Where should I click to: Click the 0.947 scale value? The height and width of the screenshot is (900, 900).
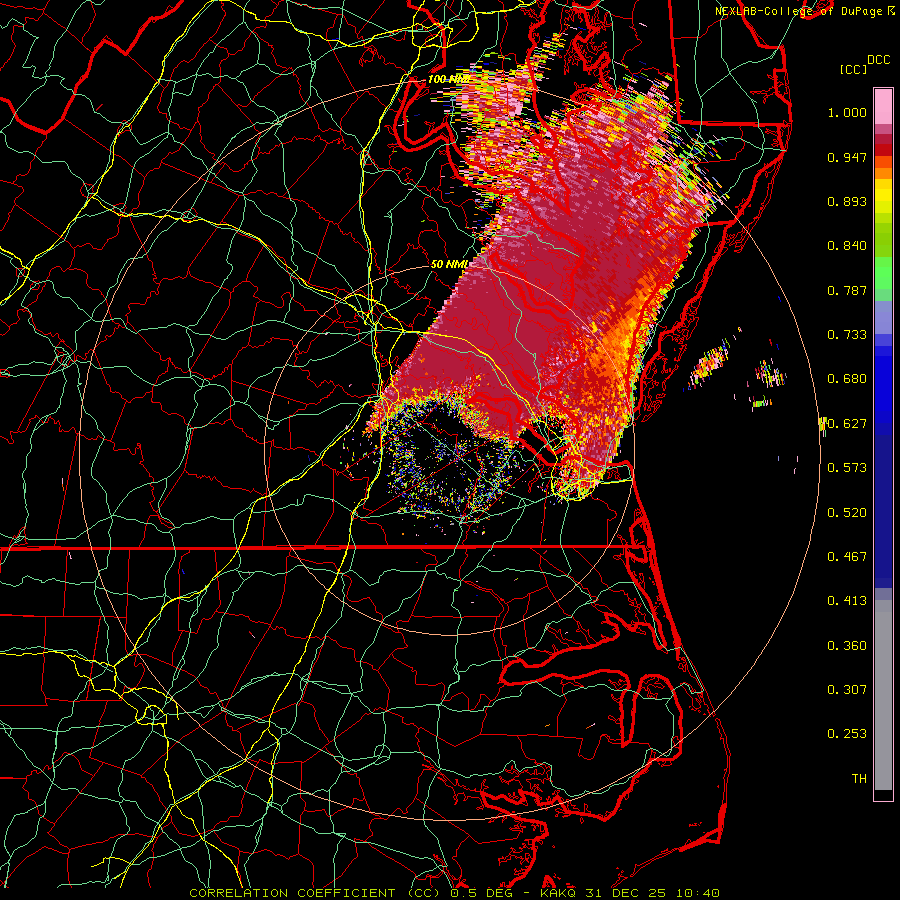click(847, 157)
